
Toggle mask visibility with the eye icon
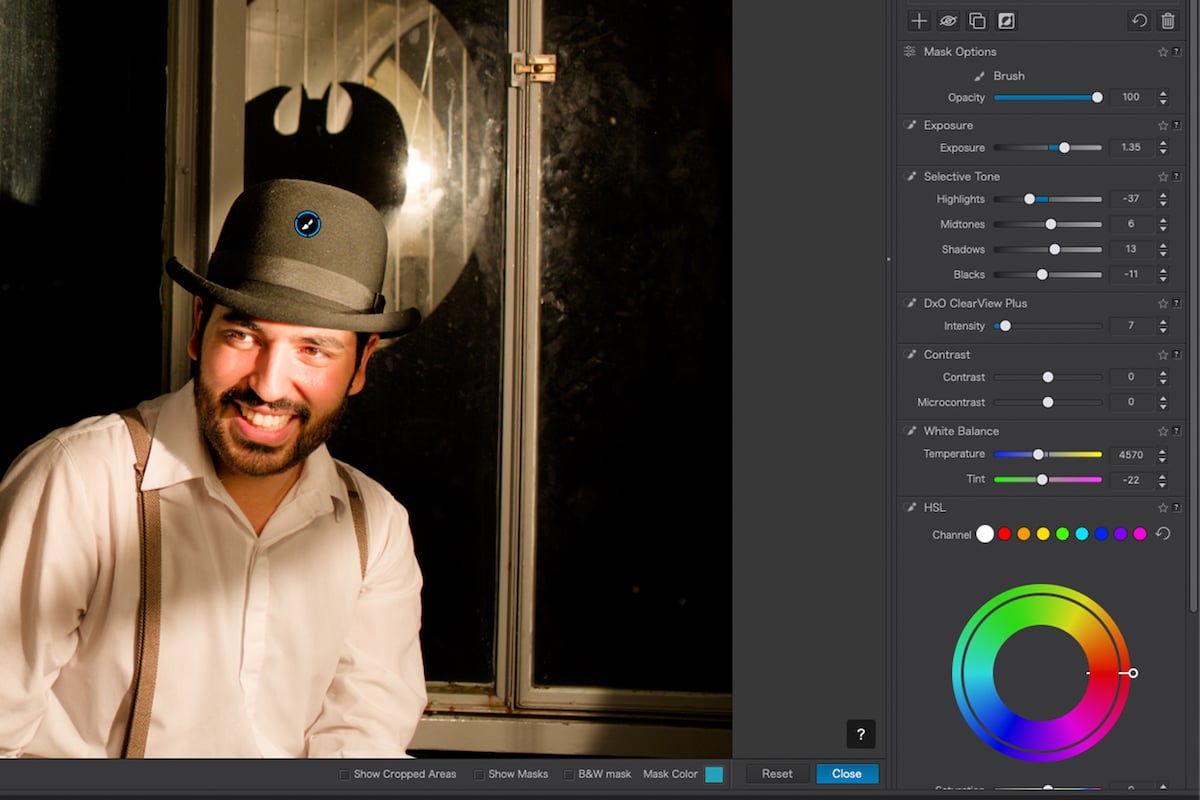947,20
